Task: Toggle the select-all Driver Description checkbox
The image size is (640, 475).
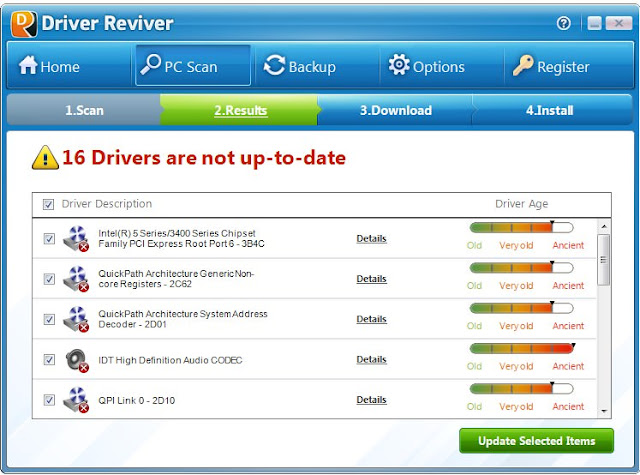Action: (48, 204)
